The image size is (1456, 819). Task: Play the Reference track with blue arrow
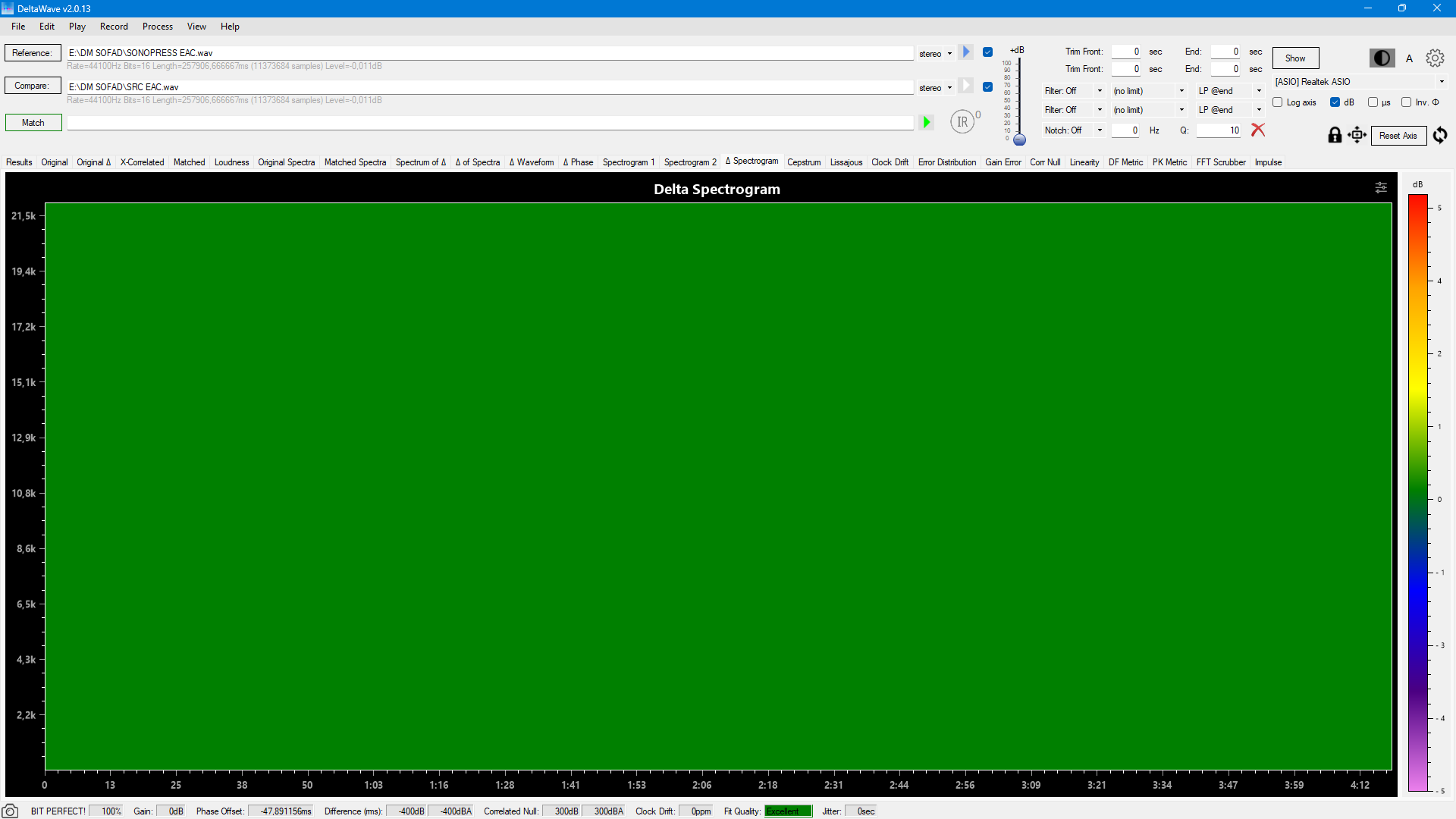(x=965, y=52)
